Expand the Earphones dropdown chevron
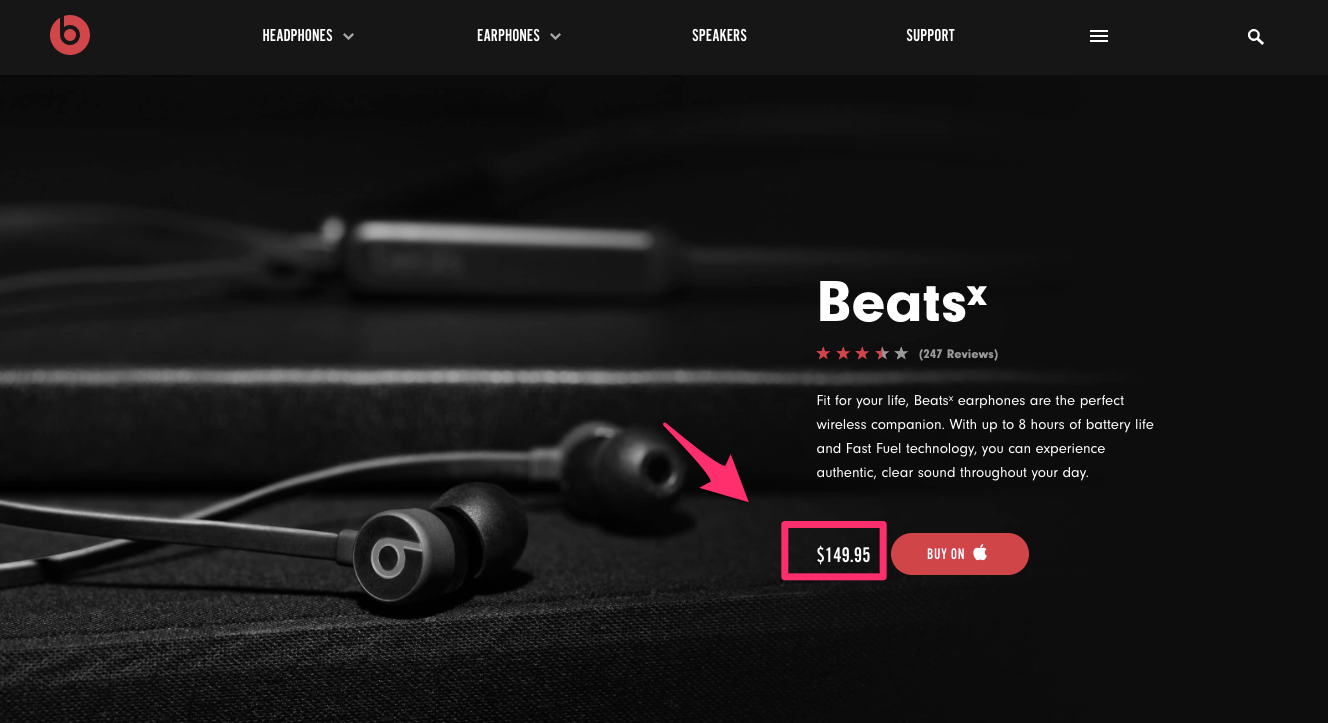The width and height of the screenshot is (1328, 723). (555, 36)
